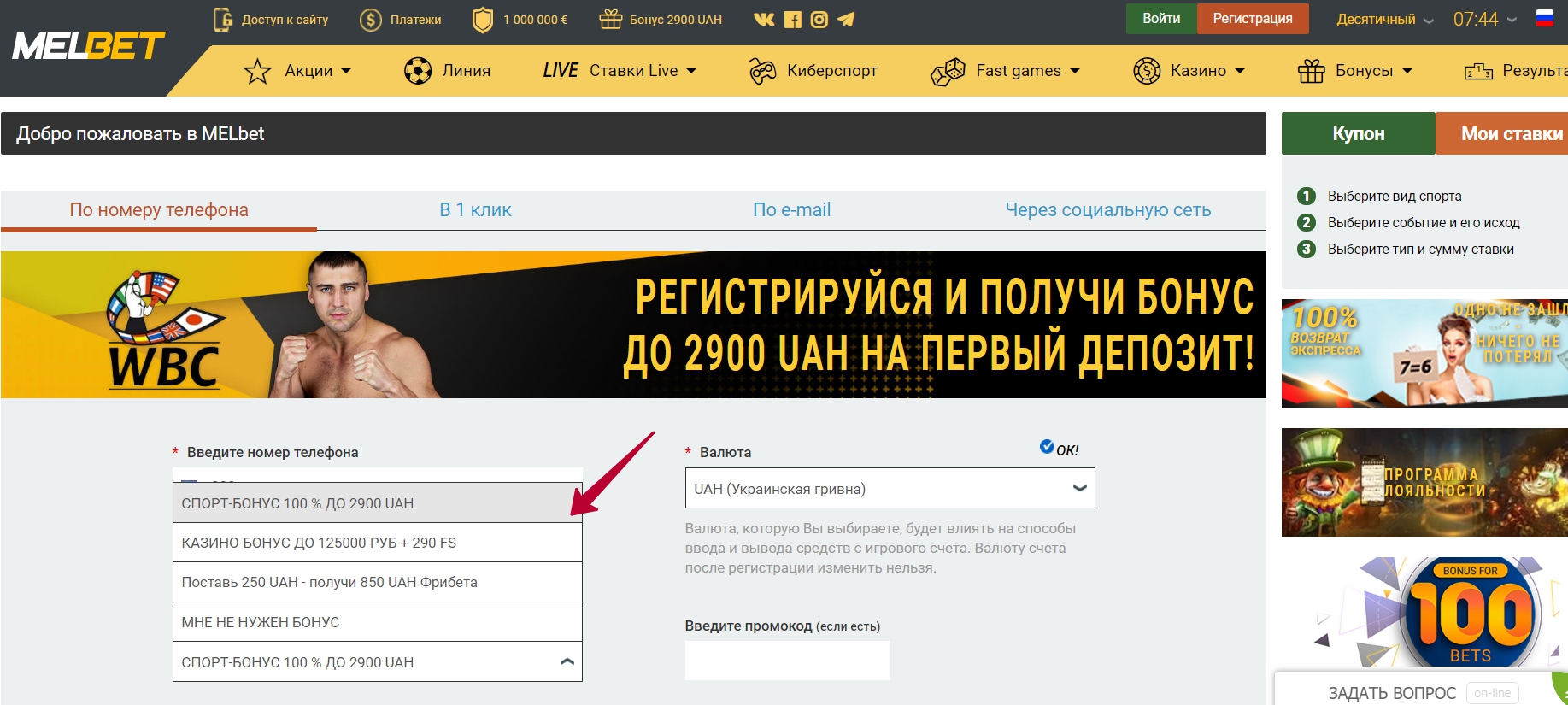
Task: Click the shield icon next to 1 000 000 €
Action: (x=483, y=20)
